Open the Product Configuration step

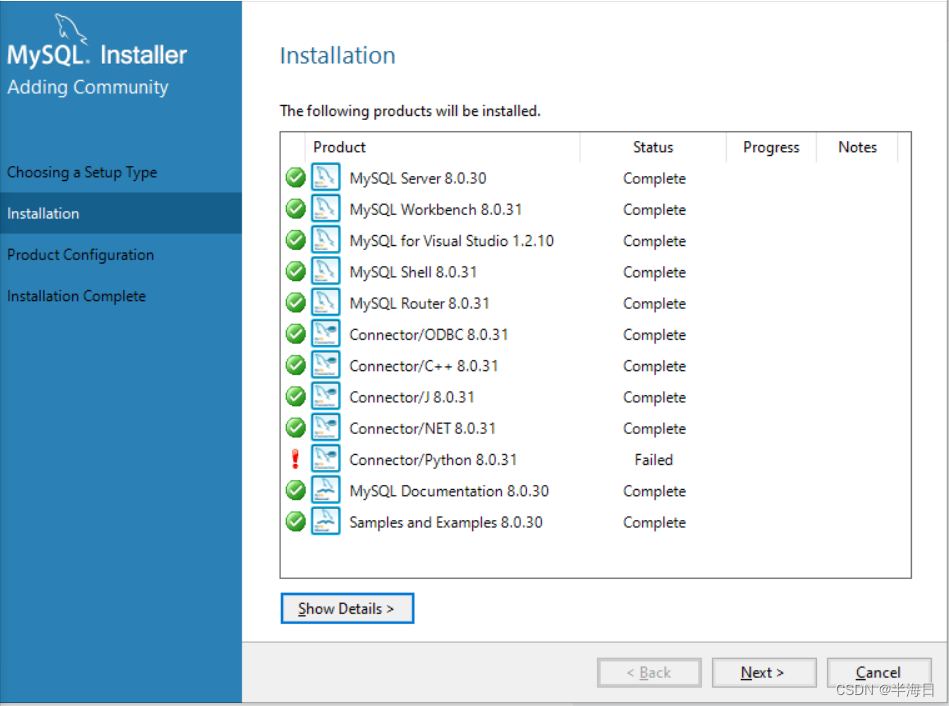click(80, 255)
